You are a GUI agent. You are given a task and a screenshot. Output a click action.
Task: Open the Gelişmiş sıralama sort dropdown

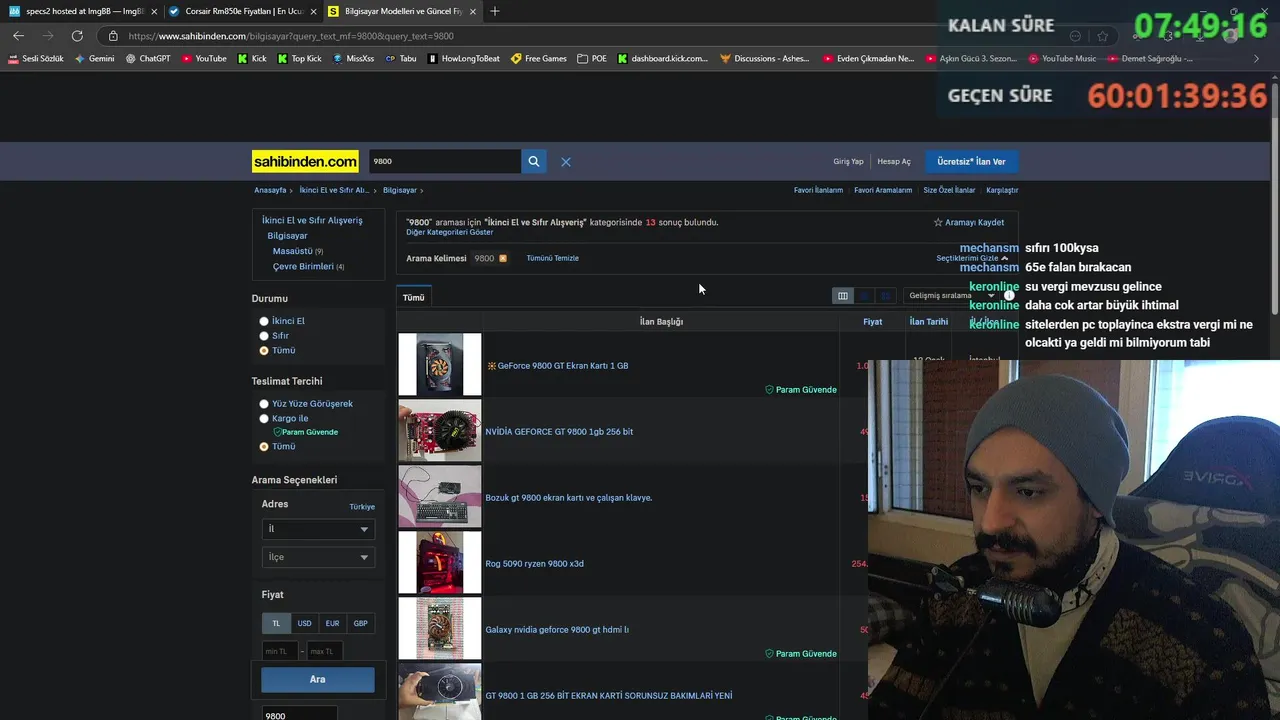click(952, 296)
